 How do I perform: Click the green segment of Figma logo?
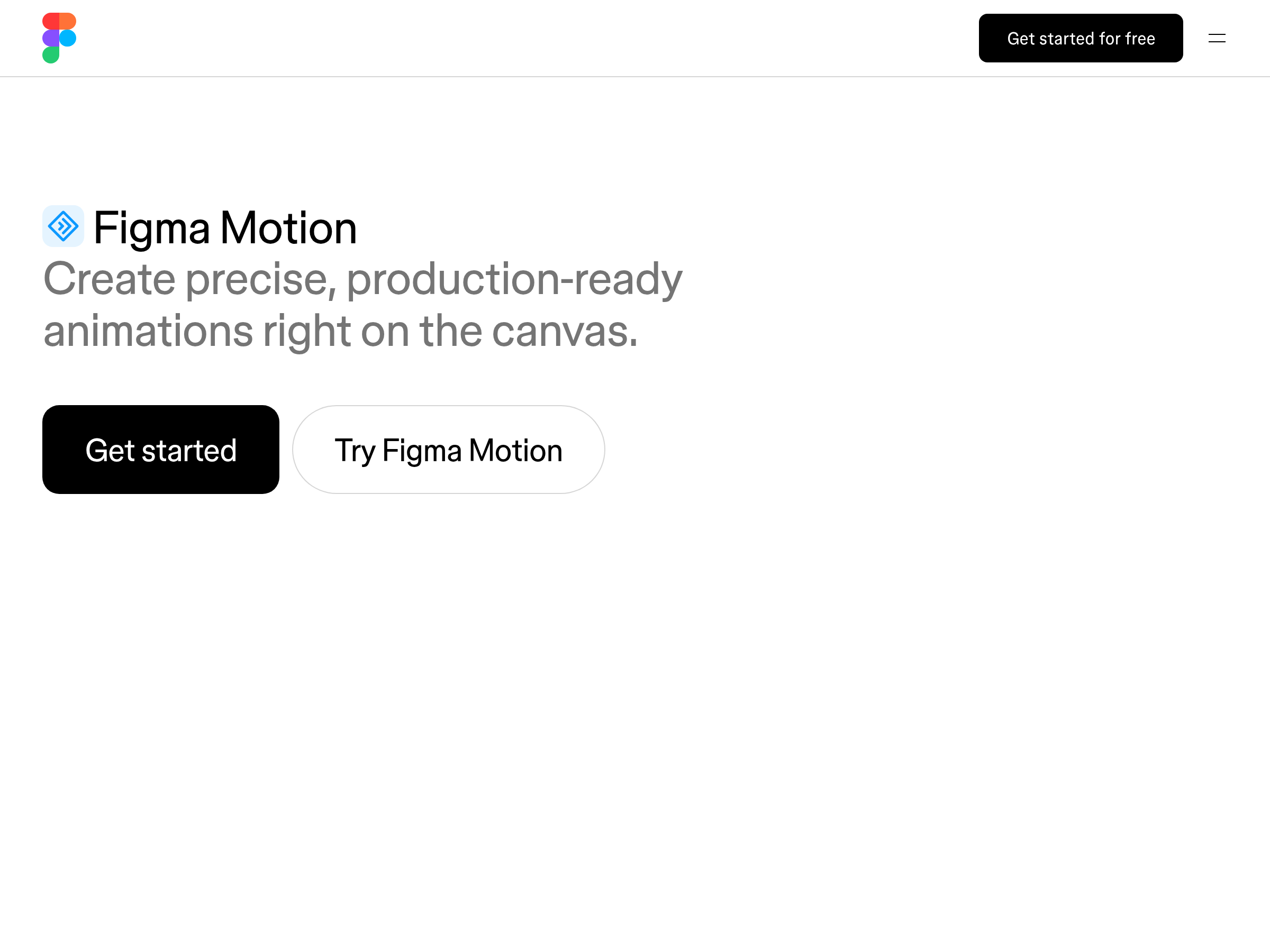click(x=50, y=55)
